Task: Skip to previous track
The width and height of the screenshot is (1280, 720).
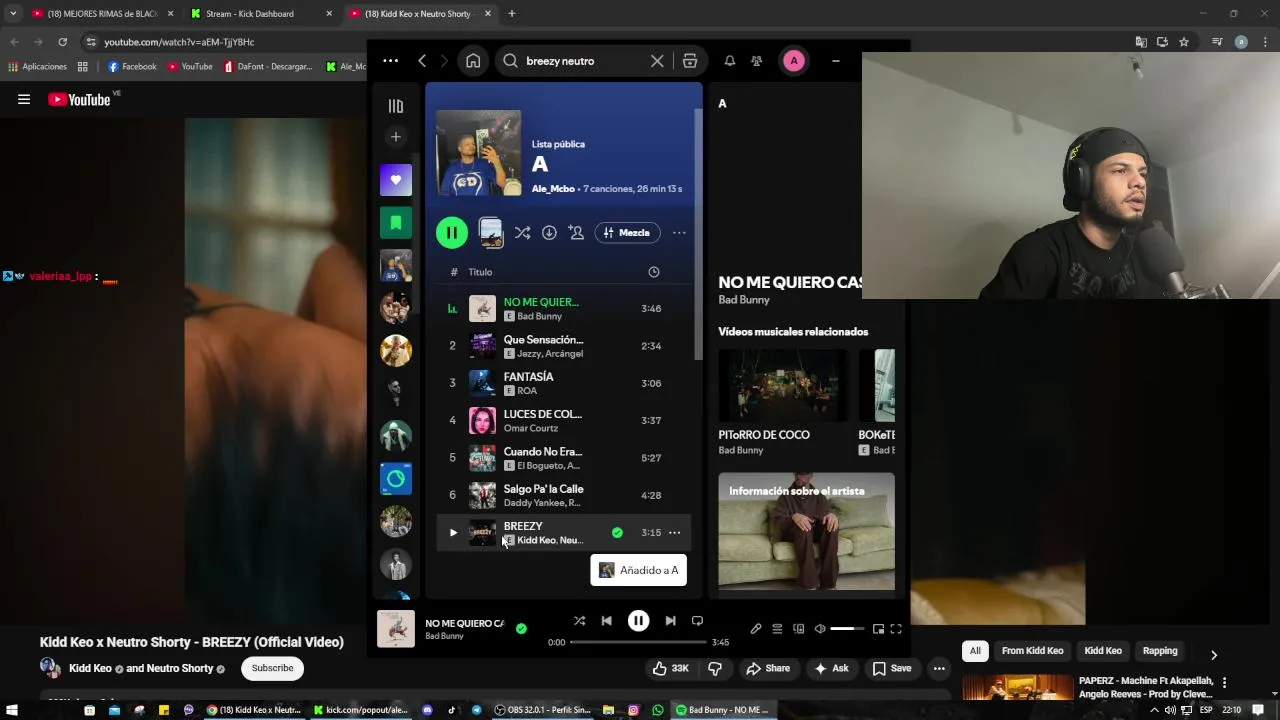Action: coord(606,621)
